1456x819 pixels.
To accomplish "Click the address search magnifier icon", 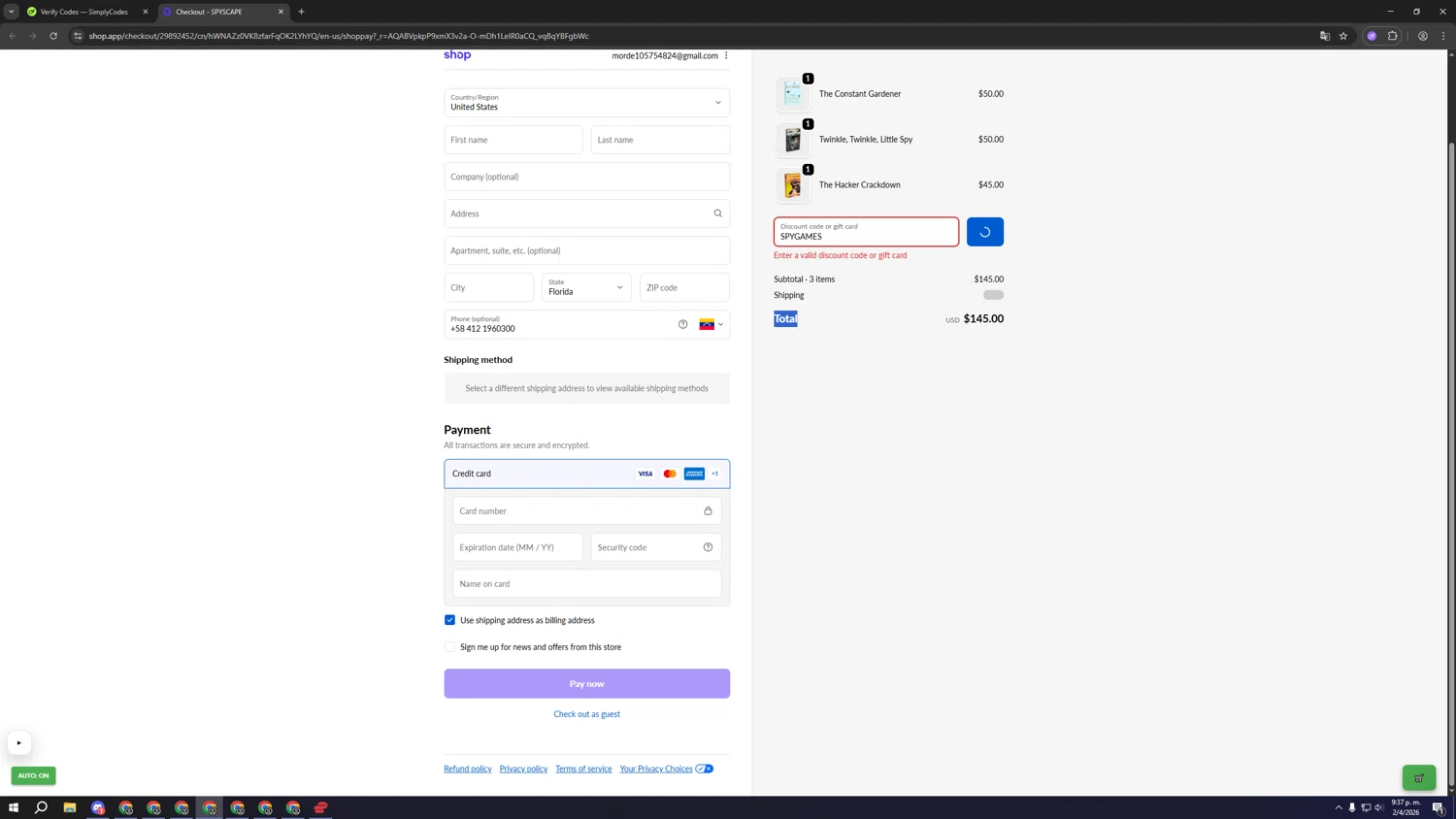I will [x=718, y=213].
